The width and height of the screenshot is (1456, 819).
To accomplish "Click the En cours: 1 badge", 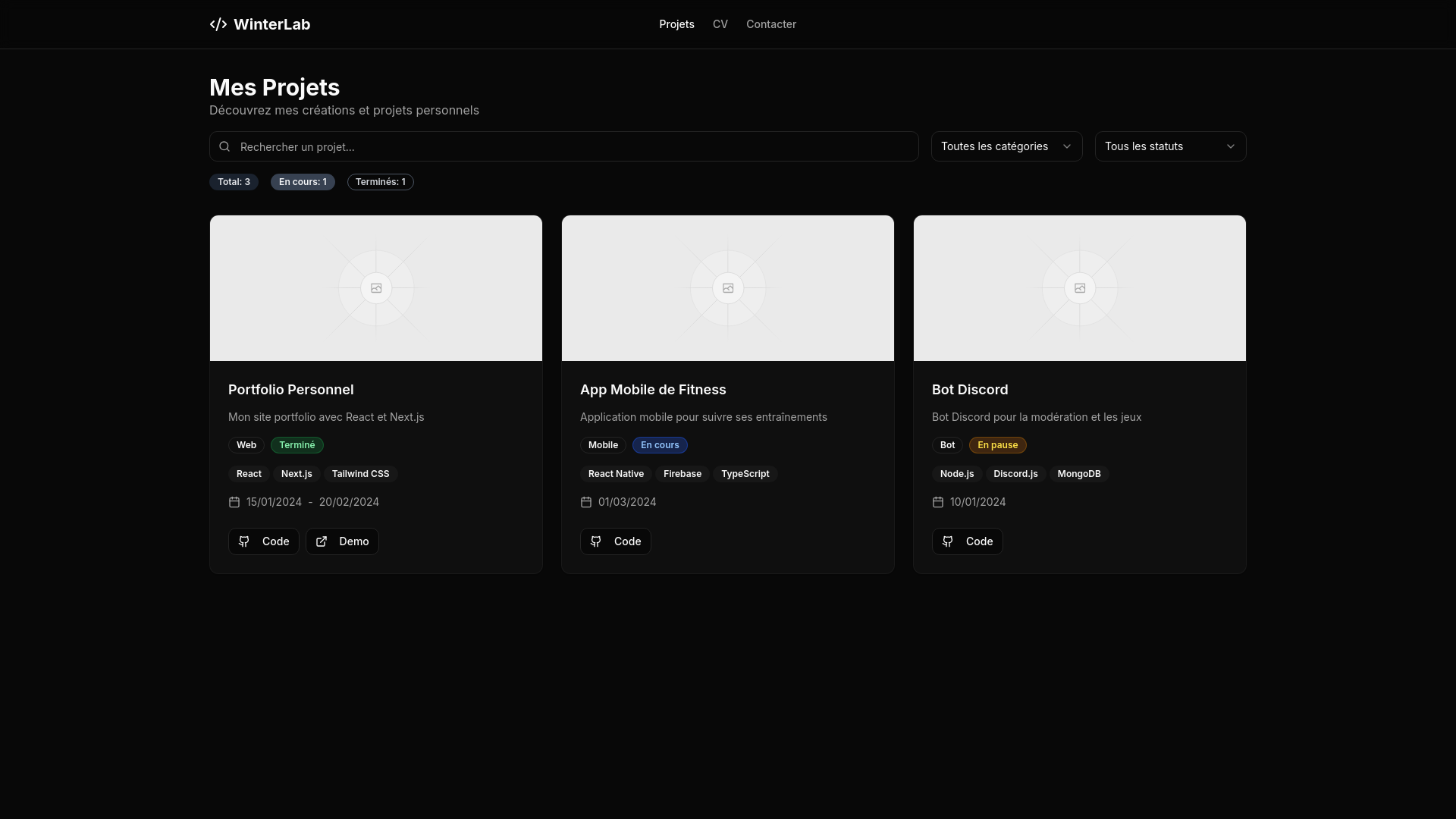I will [303, 182].
